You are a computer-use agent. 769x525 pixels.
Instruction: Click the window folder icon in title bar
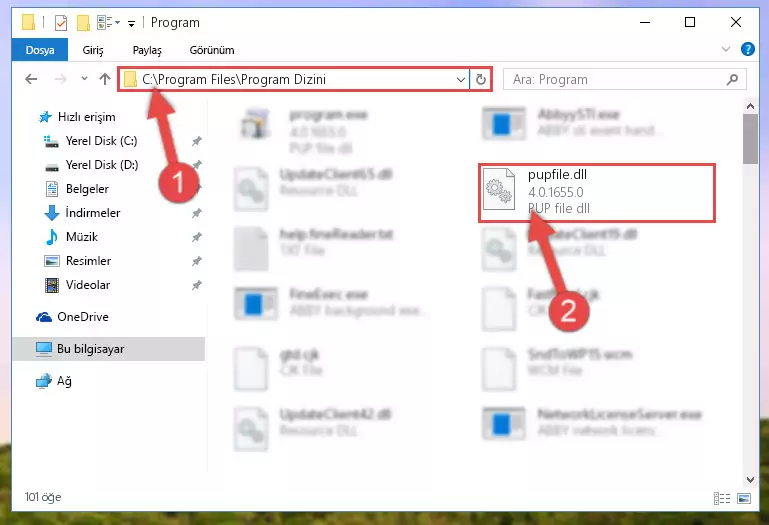pyautogui.click(x=29, y=23)
